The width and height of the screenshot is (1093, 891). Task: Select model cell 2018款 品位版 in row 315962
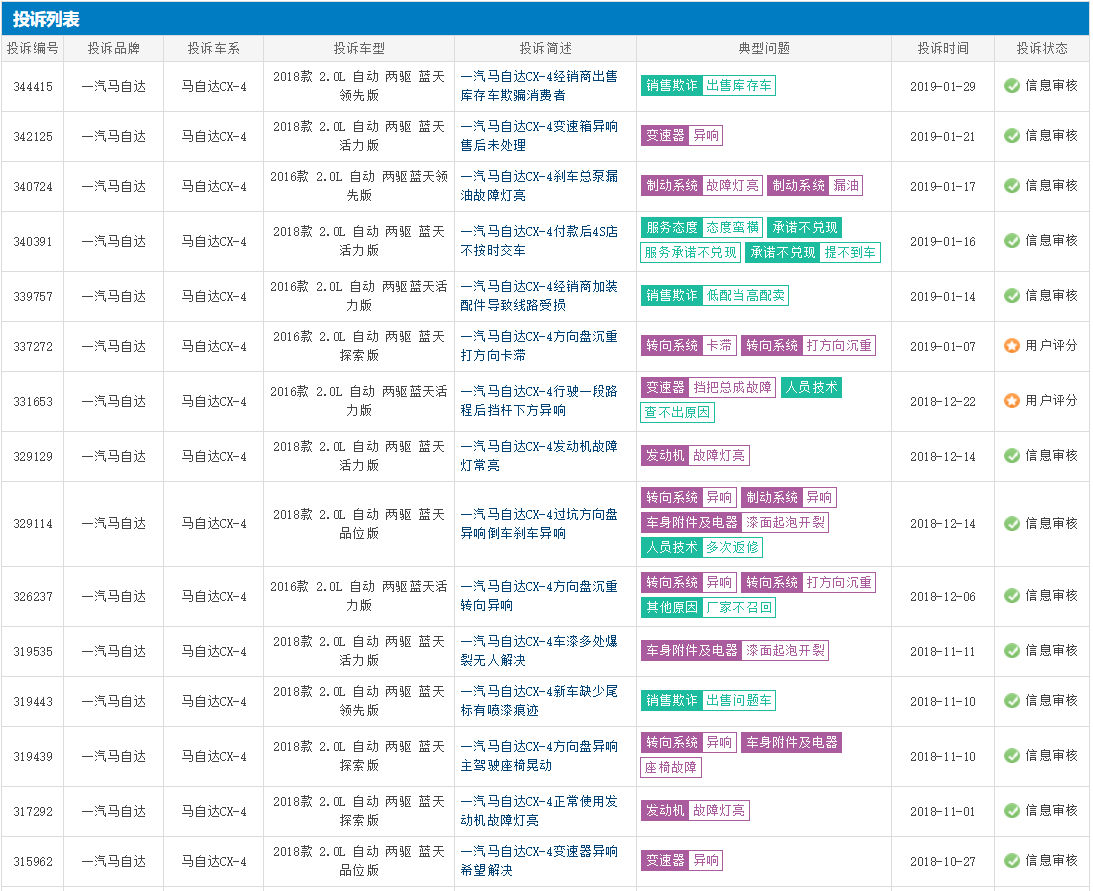359,862
